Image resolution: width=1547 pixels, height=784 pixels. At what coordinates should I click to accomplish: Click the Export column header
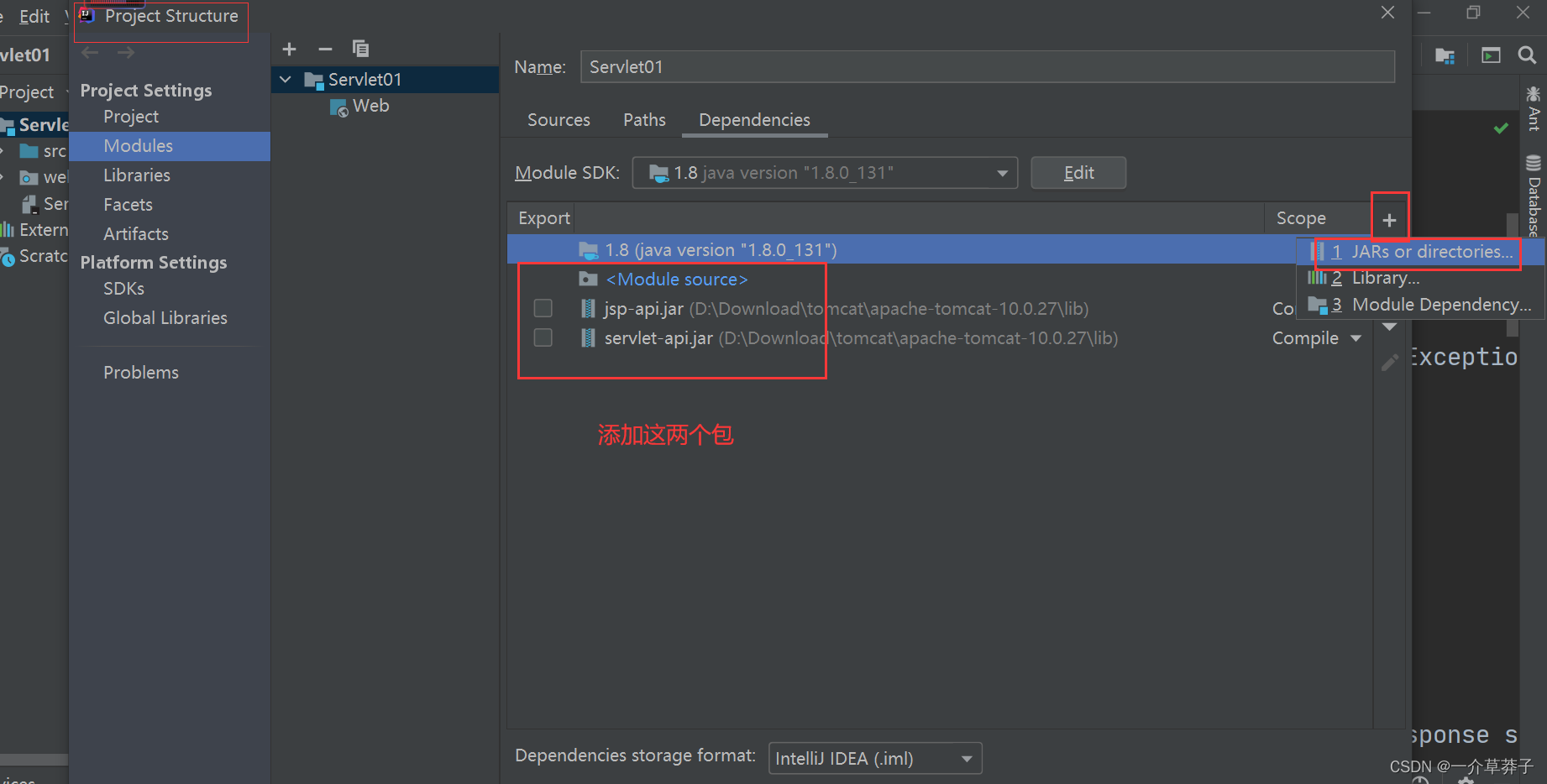(543, 218)
